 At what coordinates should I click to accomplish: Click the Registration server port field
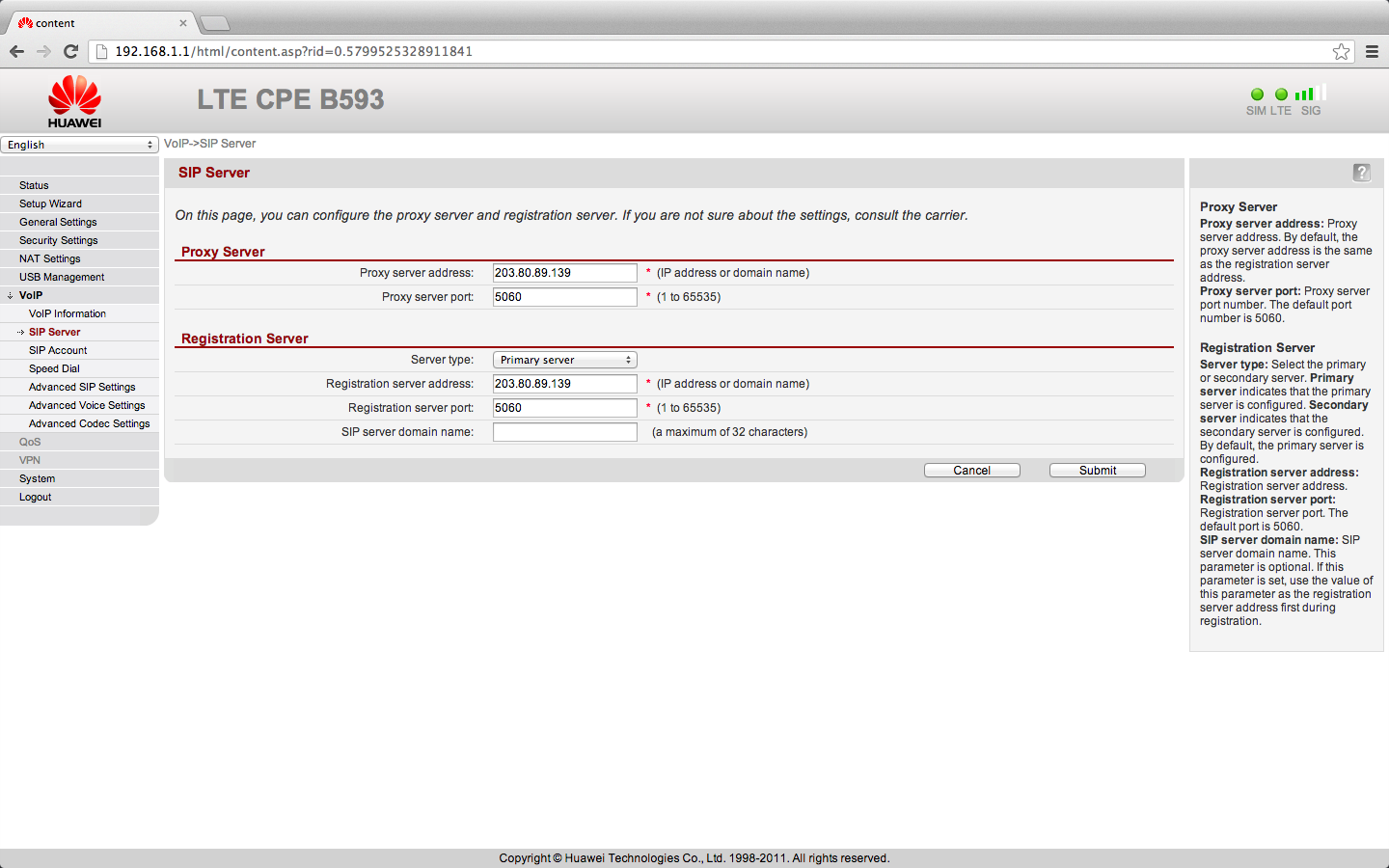point(565,408)
